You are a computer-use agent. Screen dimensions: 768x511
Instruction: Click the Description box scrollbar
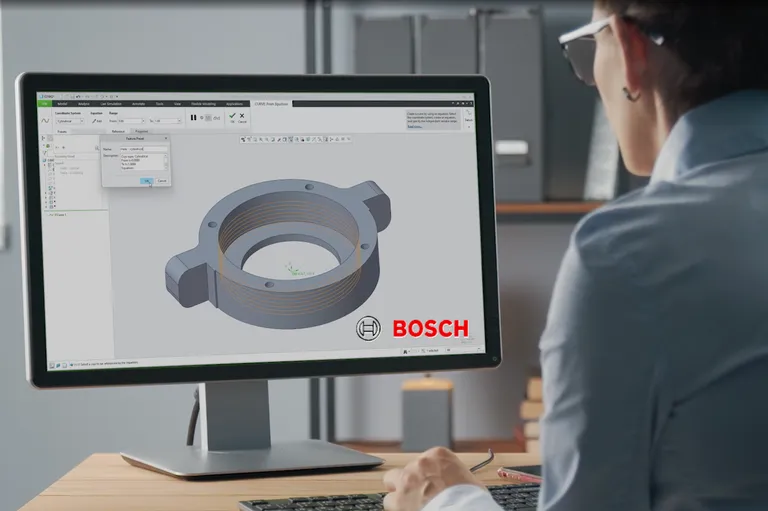pyautogui.click(x=167, y=161)
